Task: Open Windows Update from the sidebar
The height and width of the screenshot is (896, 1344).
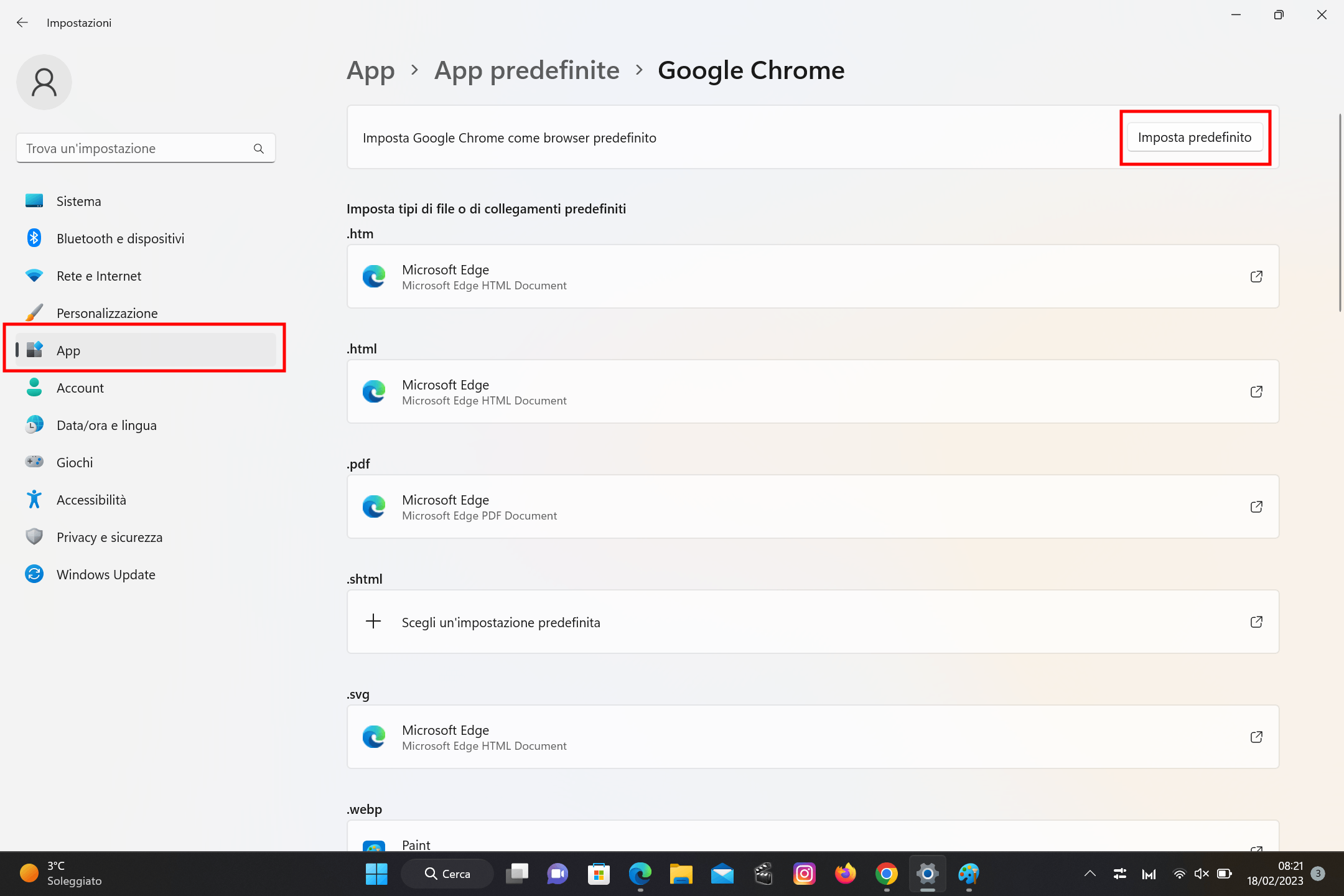Action: 106,574
